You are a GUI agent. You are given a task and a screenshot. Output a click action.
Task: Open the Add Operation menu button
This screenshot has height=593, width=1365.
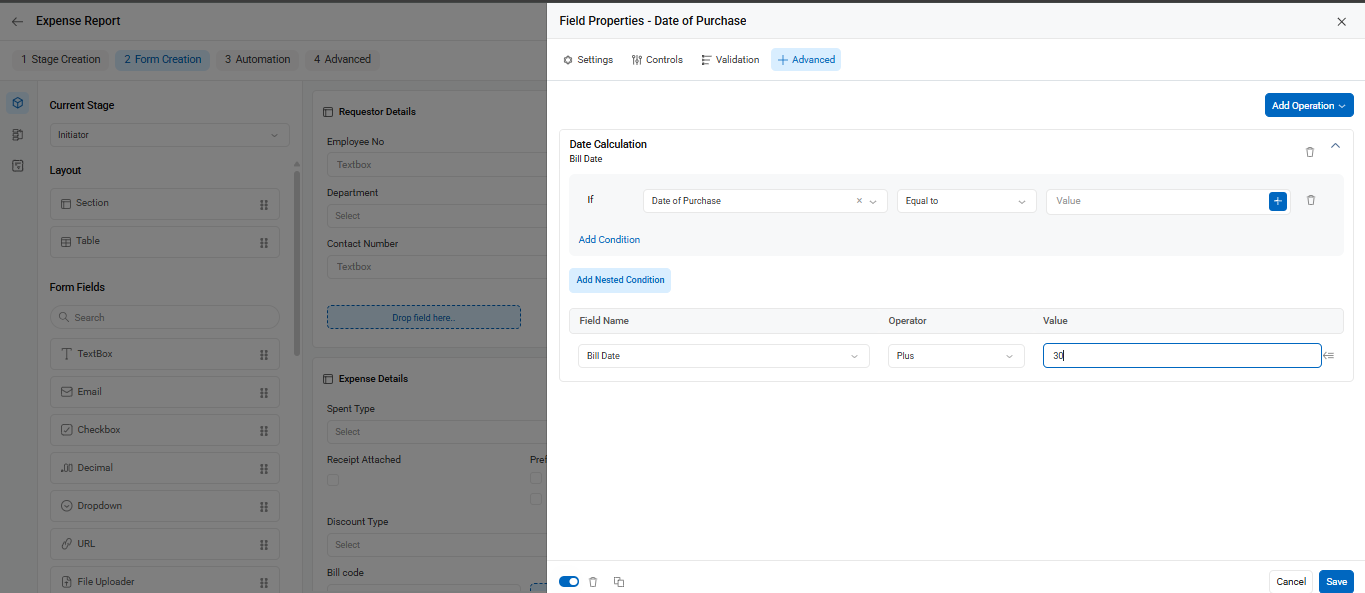click(x=1309, y=105)
